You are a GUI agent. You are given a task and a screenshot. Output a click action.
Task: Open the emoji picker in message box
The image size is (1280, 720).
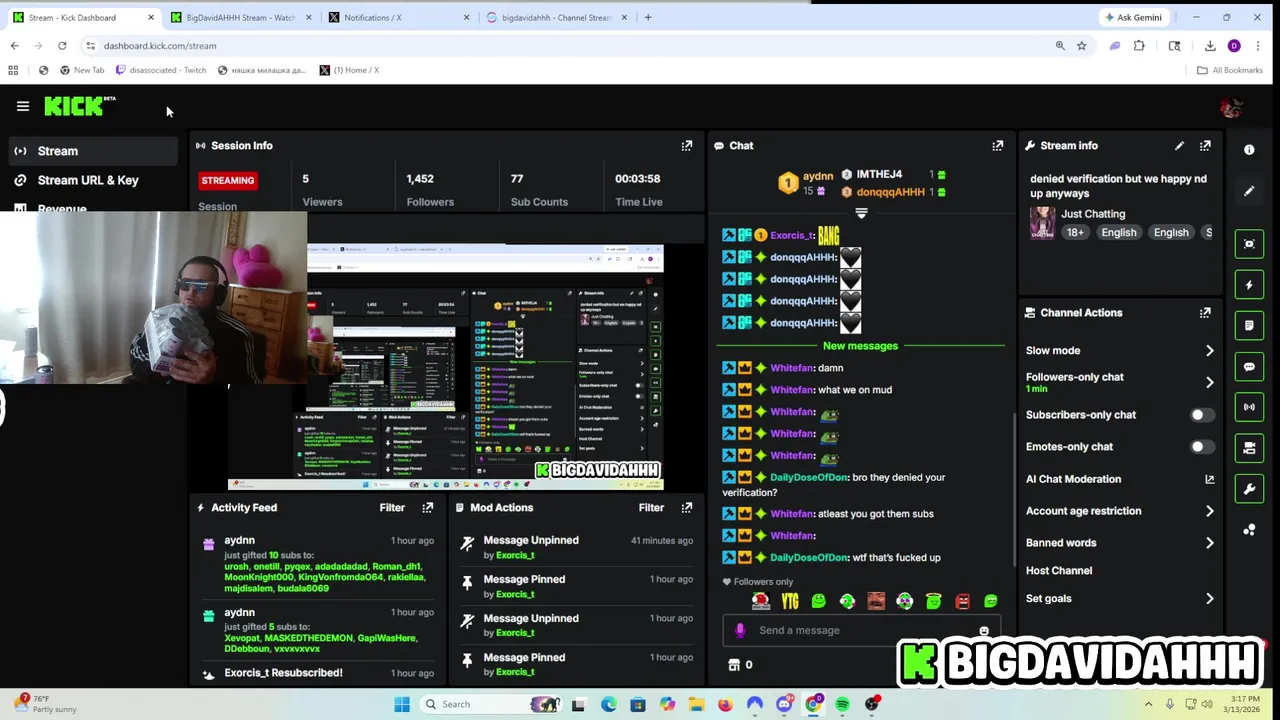[984, 631]
